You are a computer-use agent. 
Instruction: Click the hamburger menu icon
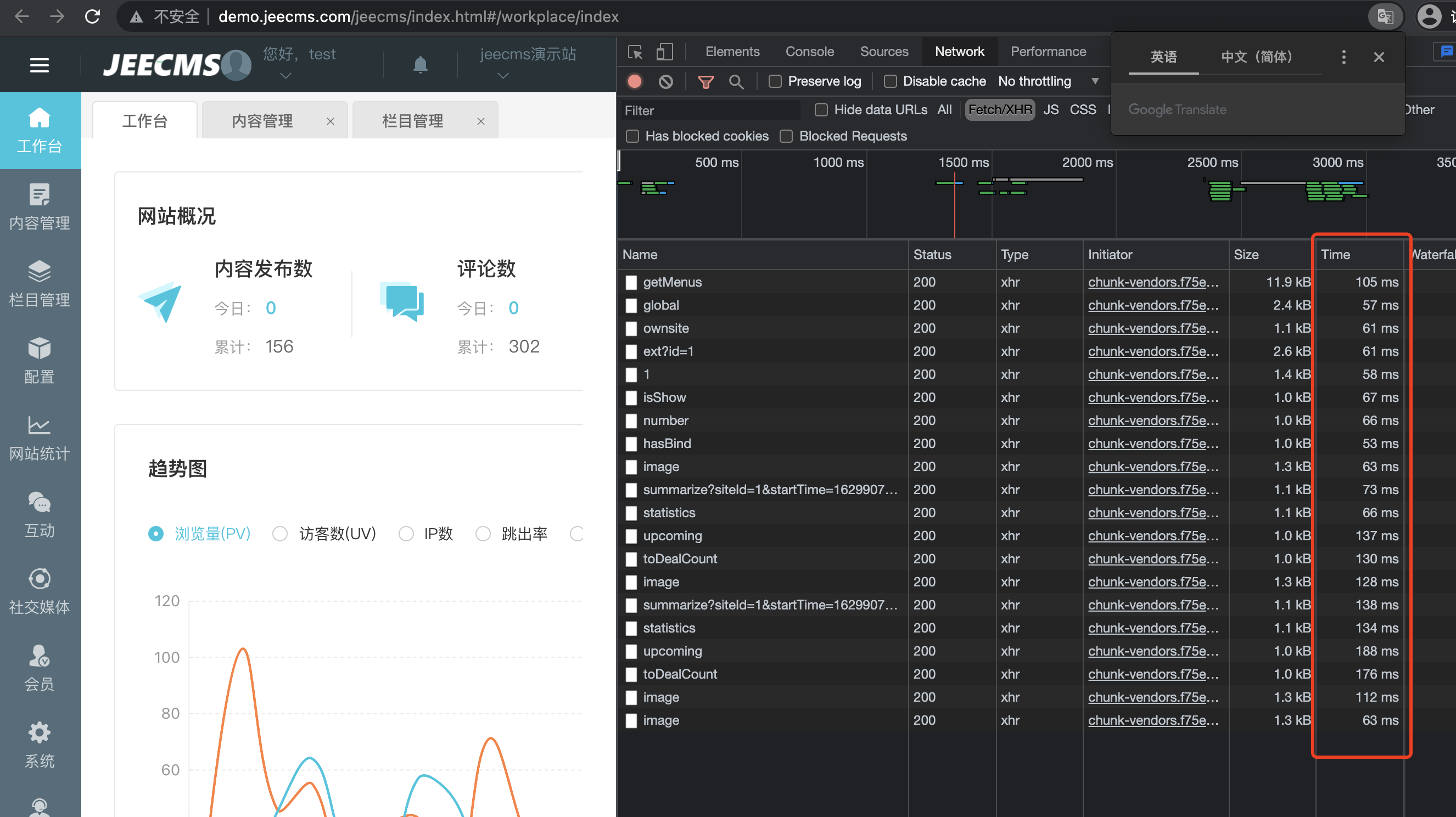(39, 65)
